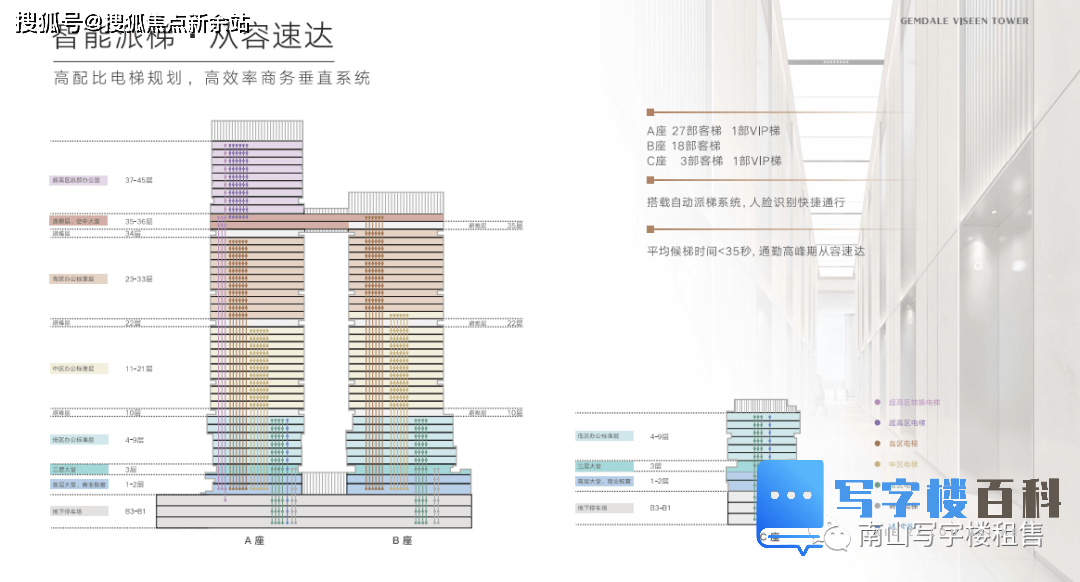The image size is (1080, 582).
Task: Click the GEMDALE VISEEN TOWER header text
Action: click(x=964, y=21)
